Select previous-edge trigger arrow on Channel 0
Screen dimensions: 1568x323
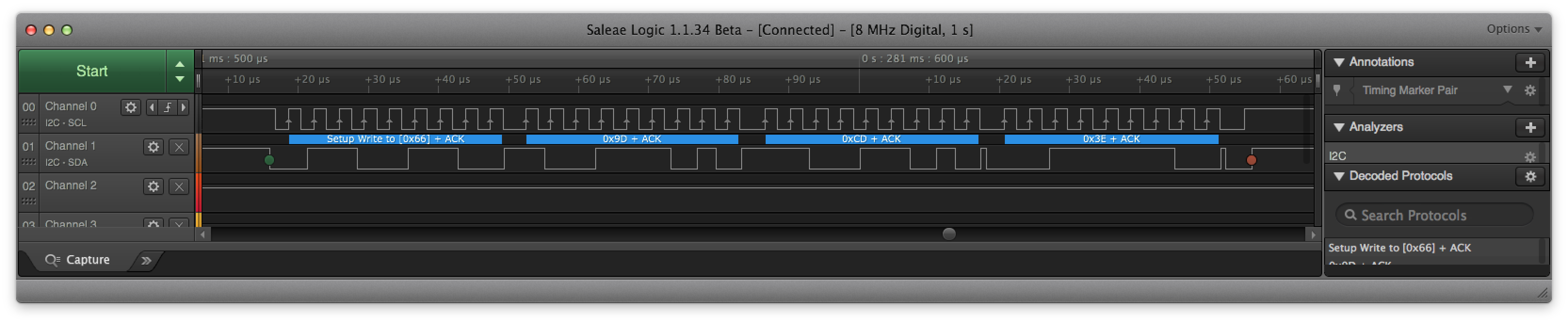(152, 108)
